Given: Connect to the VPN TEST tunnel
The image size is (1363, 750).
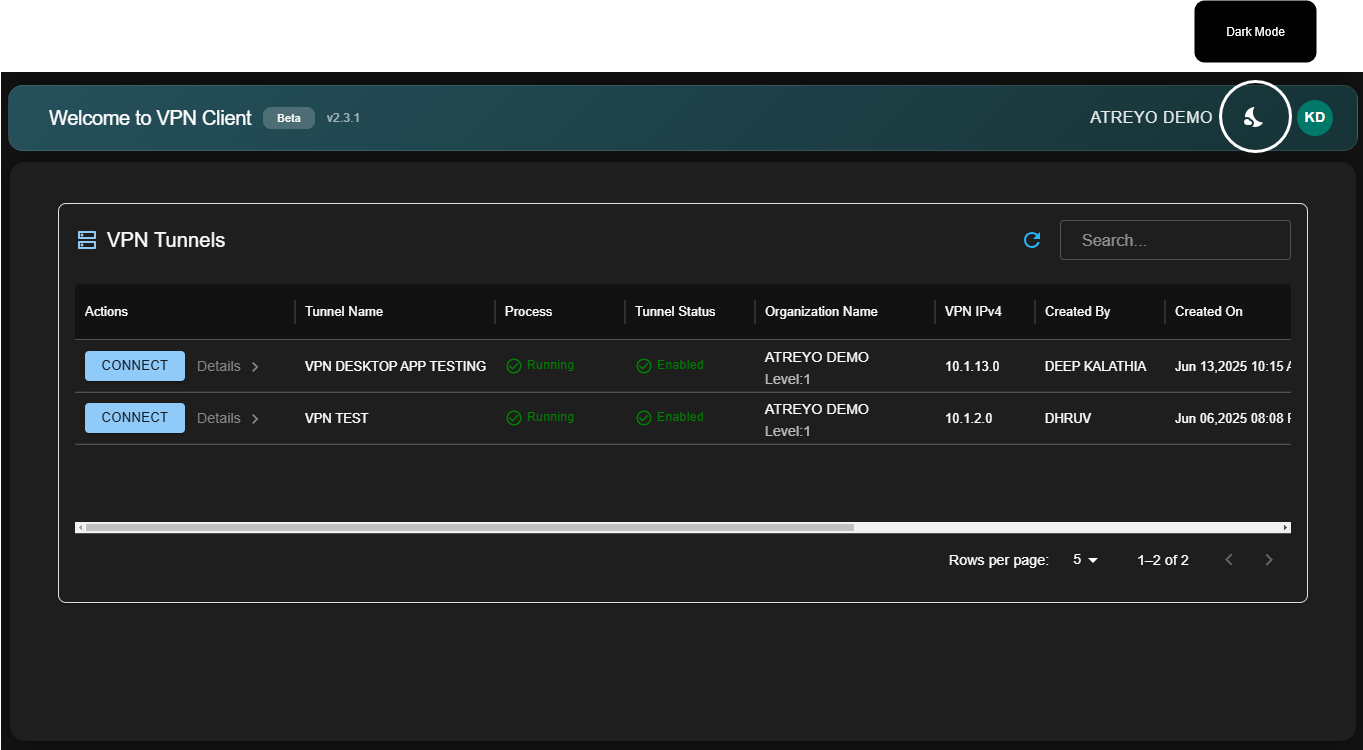Looking at the screenshot, I should (x=135, y=418).
